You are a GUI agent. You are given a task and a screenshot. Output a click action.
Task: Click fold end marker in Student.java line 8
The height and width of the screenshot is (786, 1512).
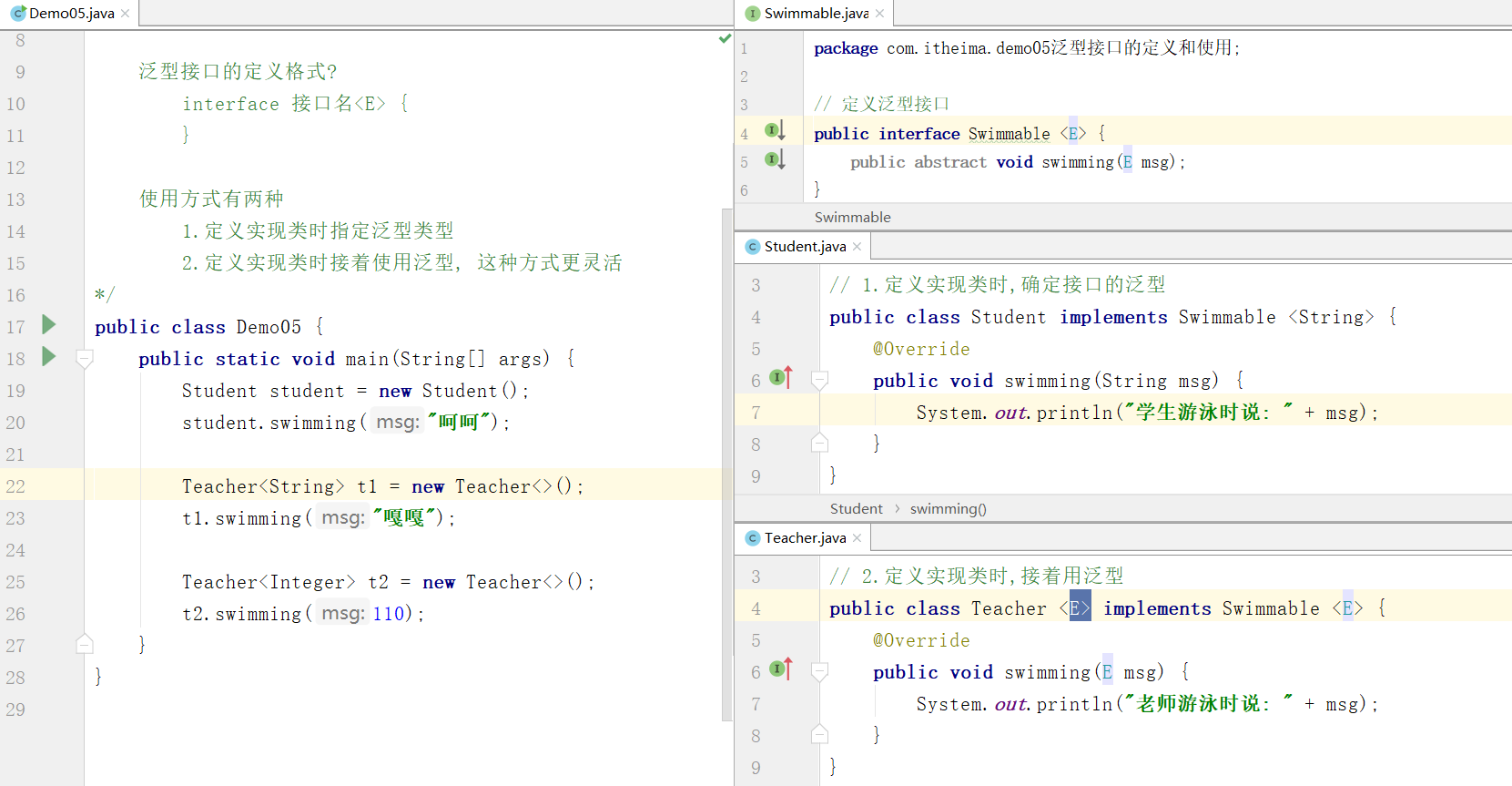point(819,443)
